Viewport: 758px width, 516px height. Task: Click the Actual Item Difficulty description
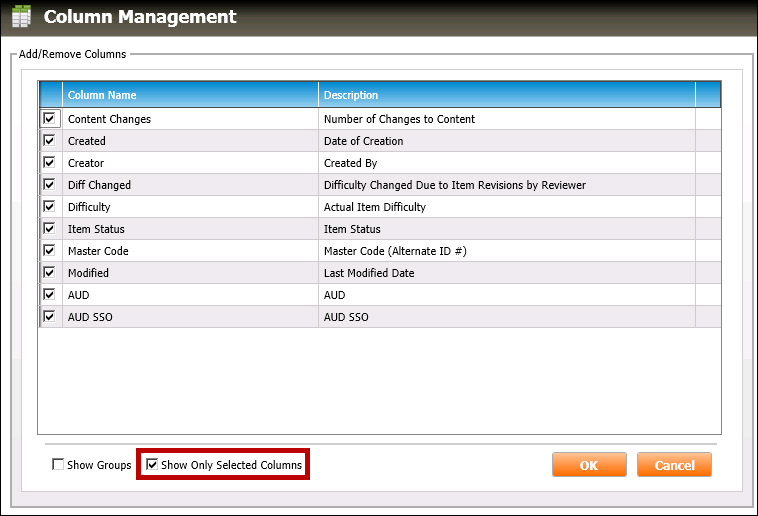(375, 207)
